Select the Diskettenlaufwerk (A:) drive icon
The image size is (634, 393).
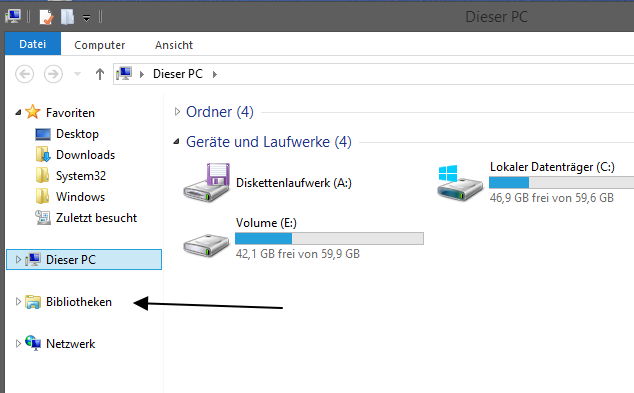pyautogui.click(x=207, y=182)
